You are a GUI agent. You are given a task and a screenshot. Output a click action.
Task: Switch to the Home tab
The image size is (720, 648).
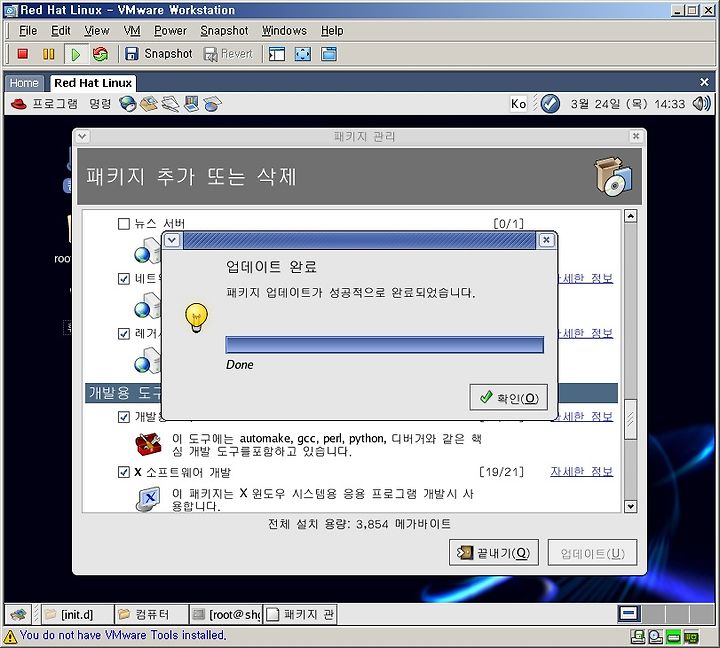click(24, 83)
